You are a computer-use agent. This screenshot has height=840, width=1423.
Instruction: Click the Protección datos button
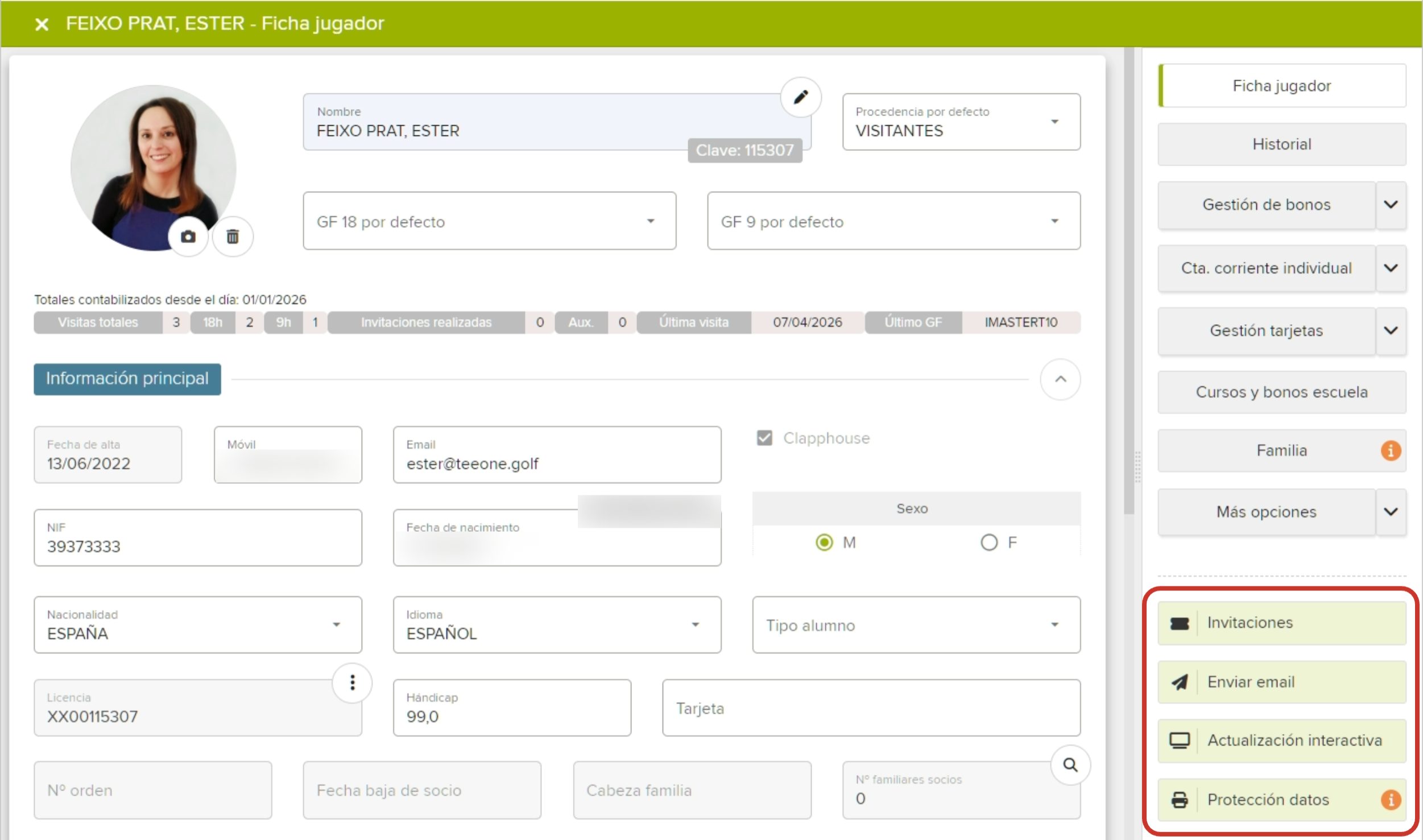click(1282, 800)
